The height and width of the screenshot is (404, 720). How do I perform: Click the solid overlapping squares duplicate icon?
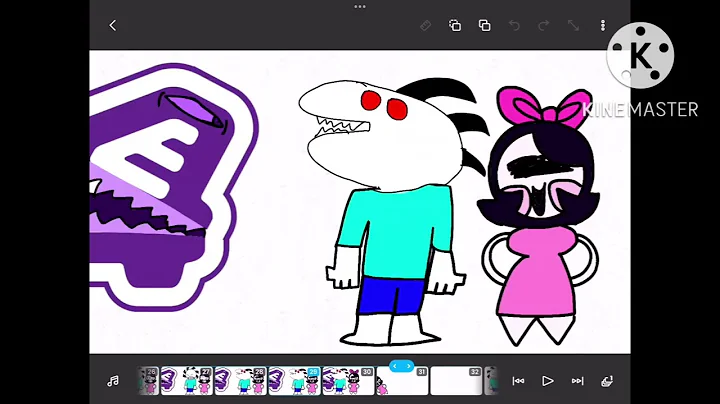(x=484, y=25)
